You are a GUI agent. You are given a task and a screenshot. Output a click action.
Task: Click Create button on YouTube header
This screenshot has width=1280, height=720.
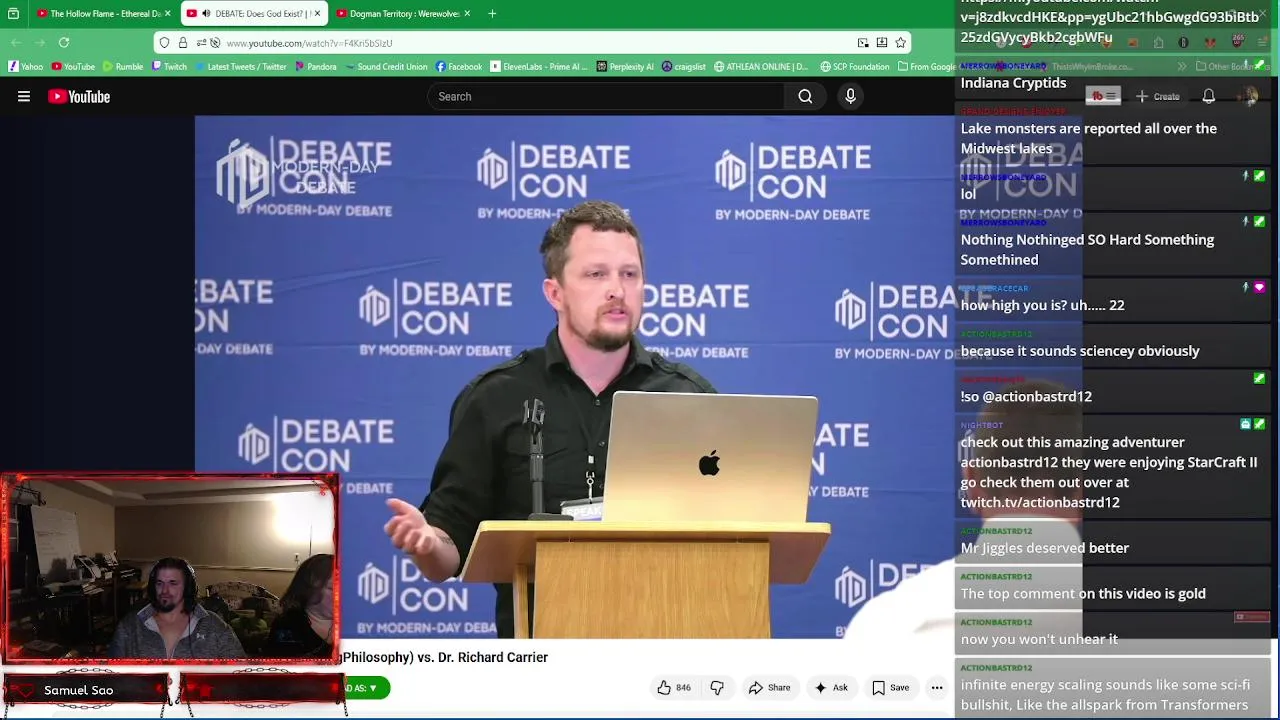[1157, 97]
